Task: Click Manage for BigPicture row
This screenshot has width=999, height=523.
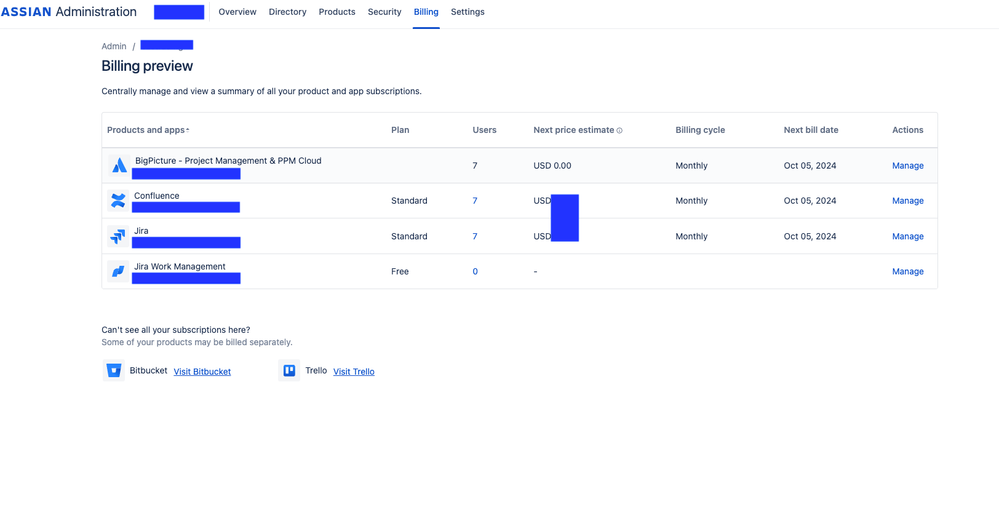Action: click(x=908, y=166)
